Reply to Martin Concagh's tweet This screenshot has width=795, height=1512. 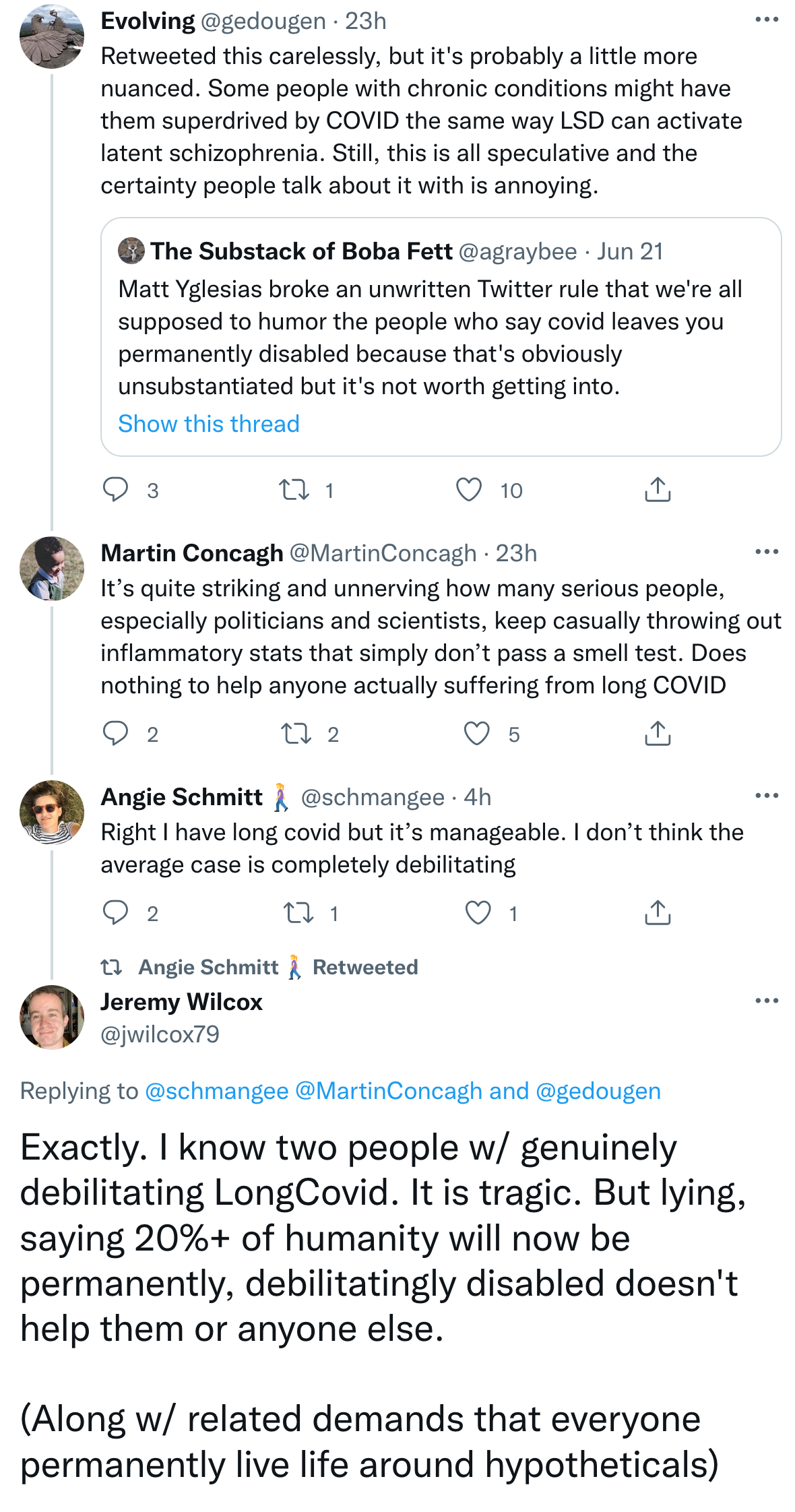point(116,734)
